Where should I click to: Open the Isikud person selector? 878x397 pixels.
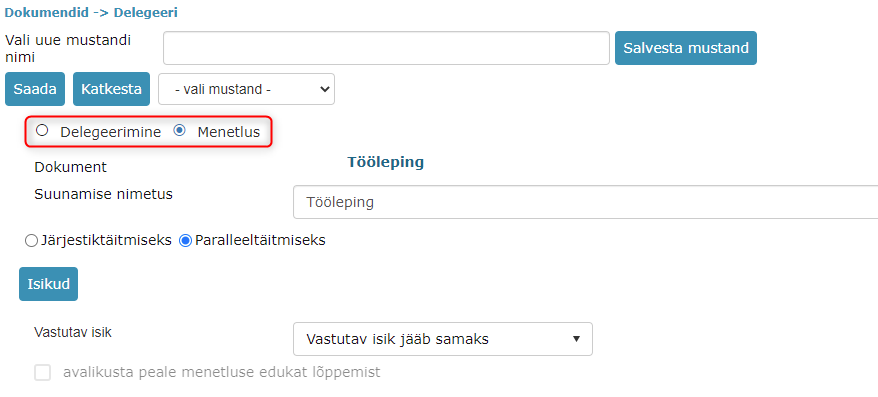(x=49, y=284)
